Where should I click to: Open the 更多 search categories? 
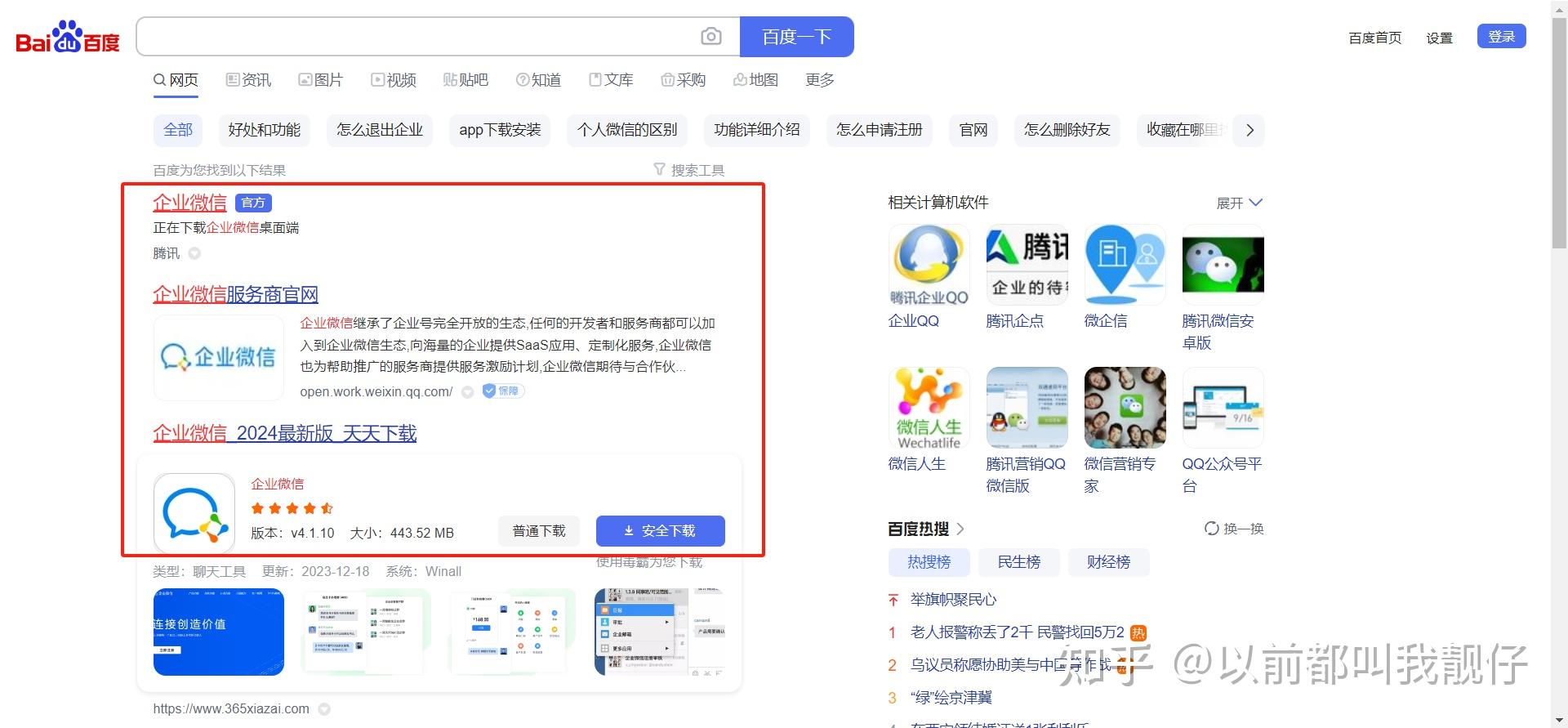(x=819, y=80)
